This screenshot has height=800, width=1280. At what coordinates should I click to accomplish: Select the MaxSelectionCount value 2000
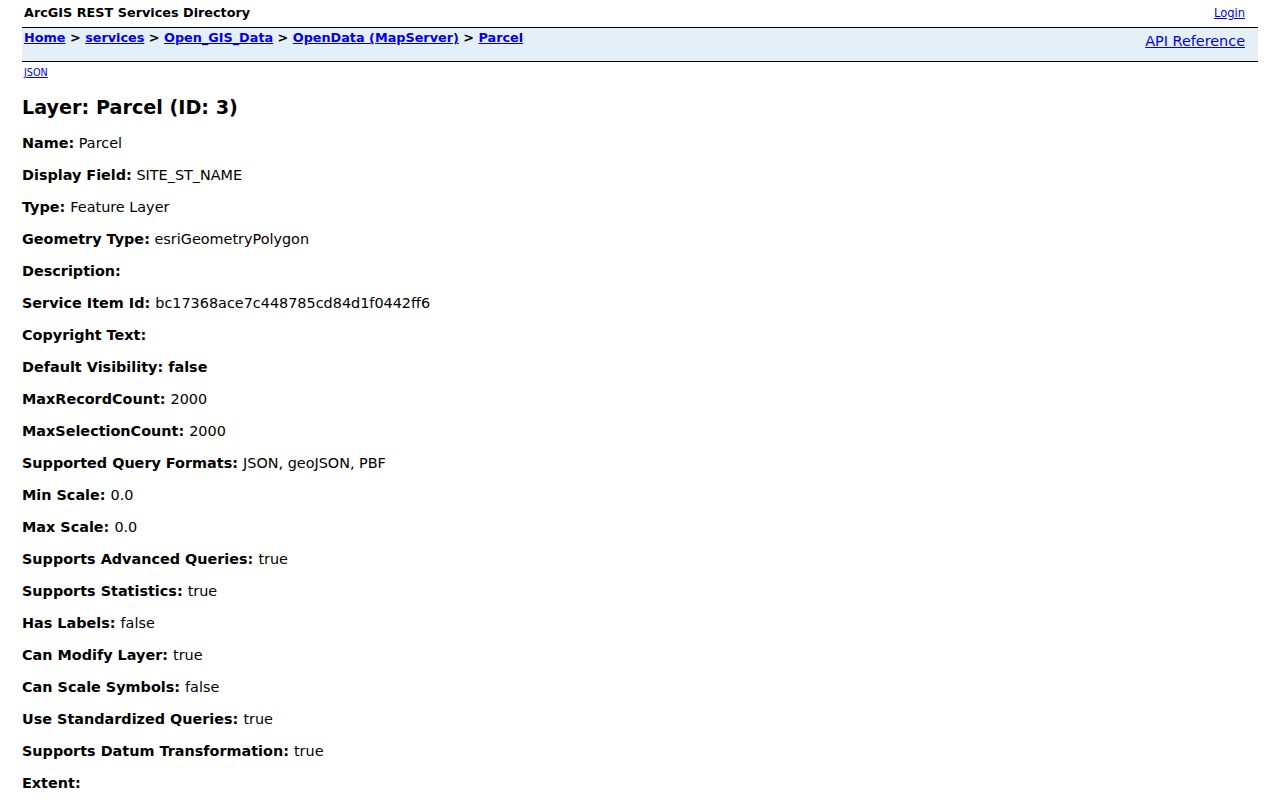click(208, 431)
